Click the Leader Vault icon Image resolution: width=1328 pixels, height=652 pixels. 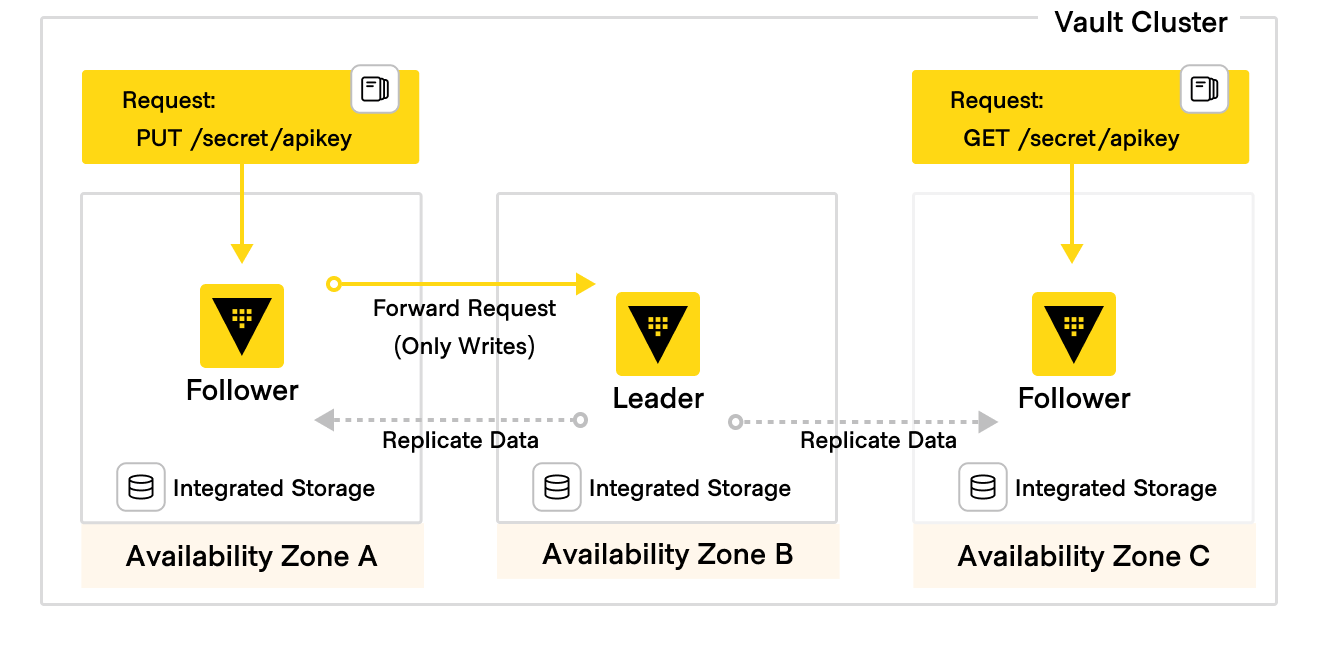pos(658,333)
